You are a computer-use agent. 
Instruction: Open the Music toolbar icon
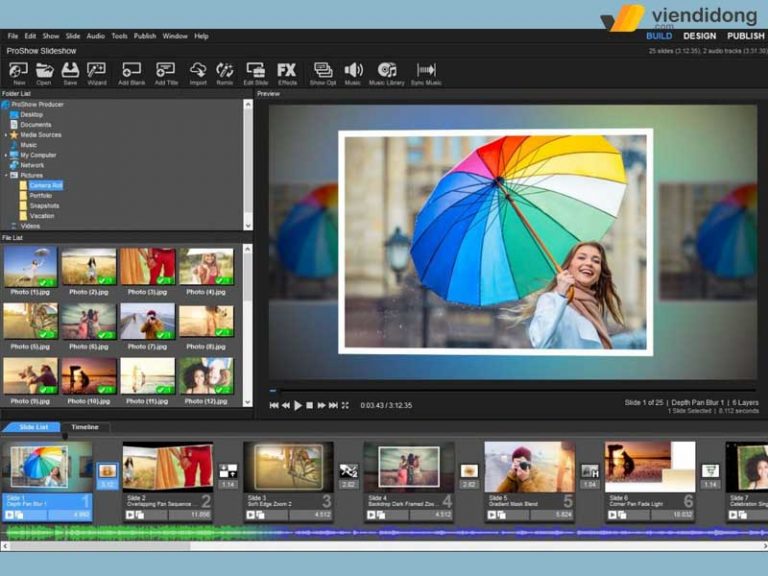[x=353, y=74]
